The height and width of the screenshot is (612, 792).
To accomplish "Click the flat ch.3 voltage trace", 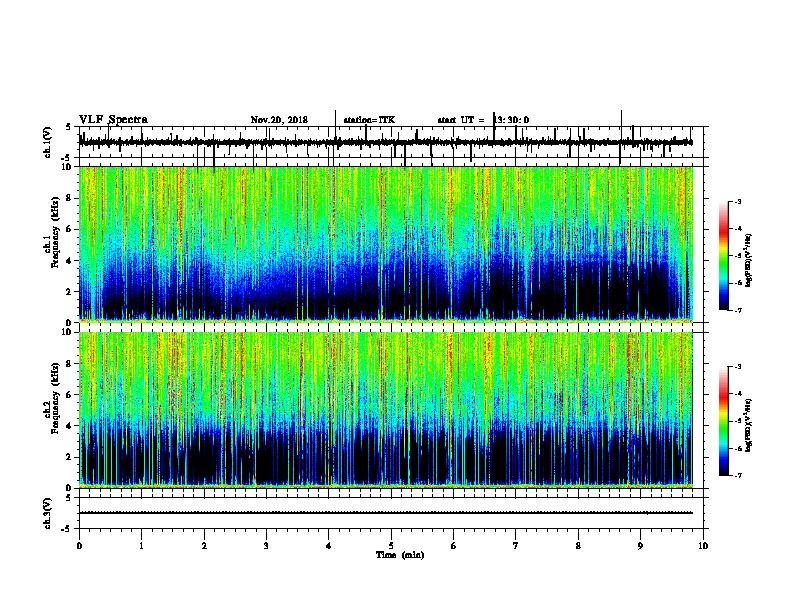I will (x=386, y=513).
